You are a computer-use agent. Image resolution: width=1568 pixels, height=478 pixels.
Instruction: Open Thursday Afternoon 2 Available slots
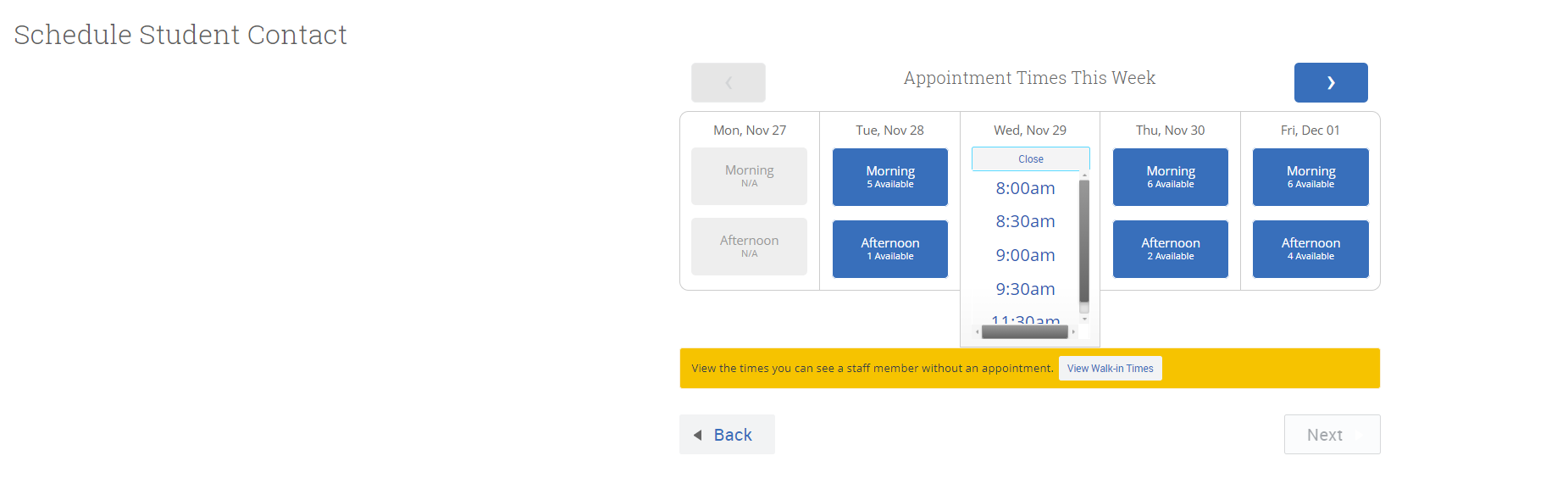click(x=1170, y=248)
